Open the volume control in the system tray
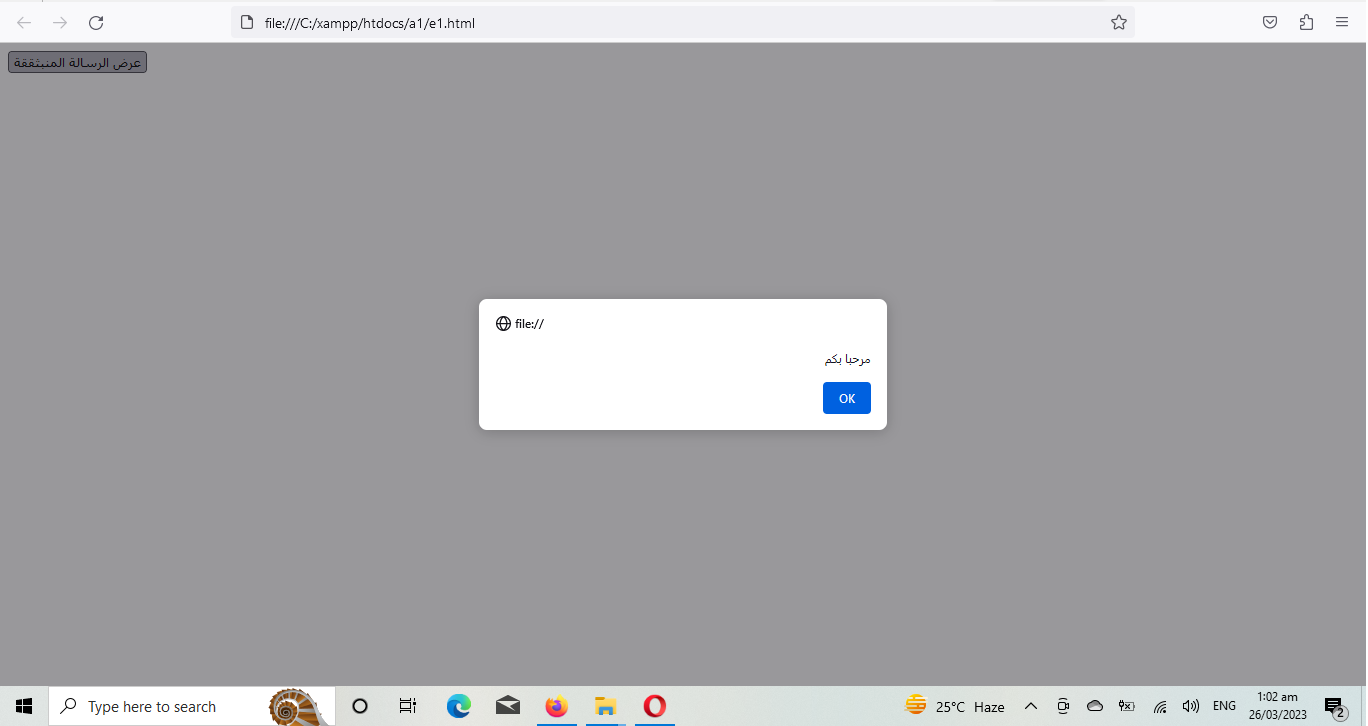This screenshot has width=1368, height=726. click(1190, 706)
